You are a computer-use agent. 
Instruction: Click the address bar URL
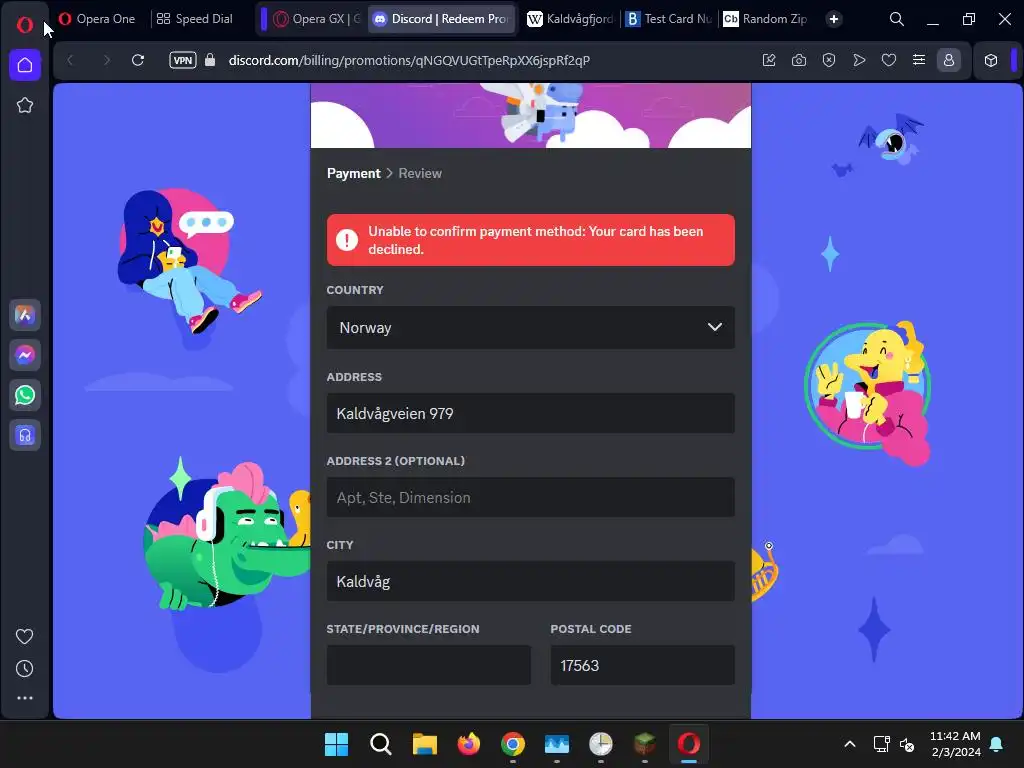coord(409,60)
